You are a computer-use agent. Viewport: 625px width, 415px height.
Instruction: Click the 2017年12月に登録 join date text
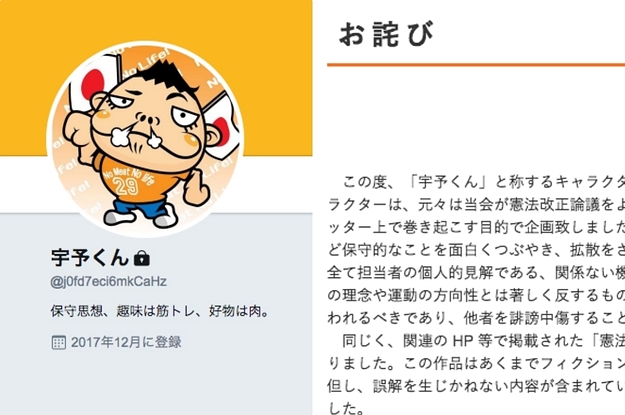[126, 342]
